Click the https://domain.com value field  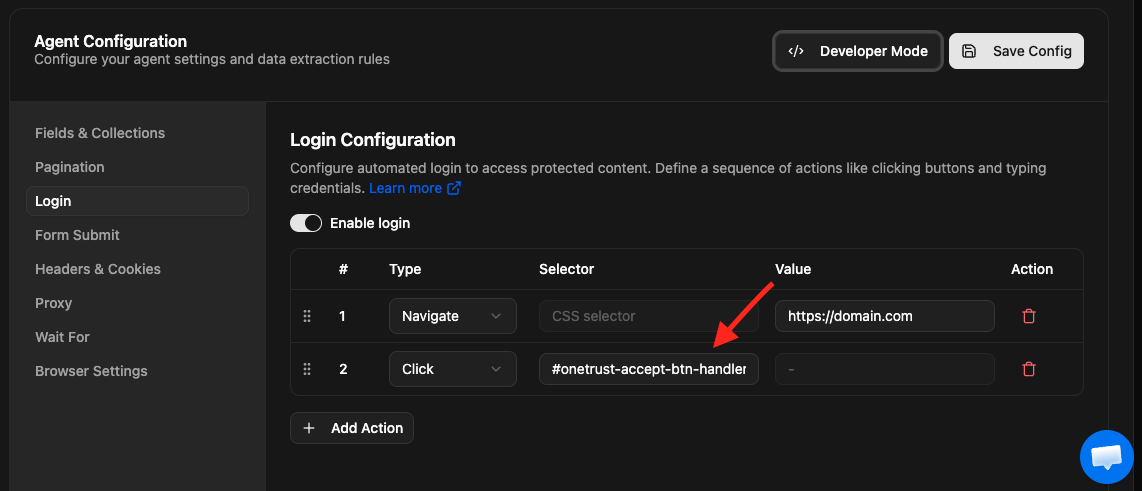[884, 316]
